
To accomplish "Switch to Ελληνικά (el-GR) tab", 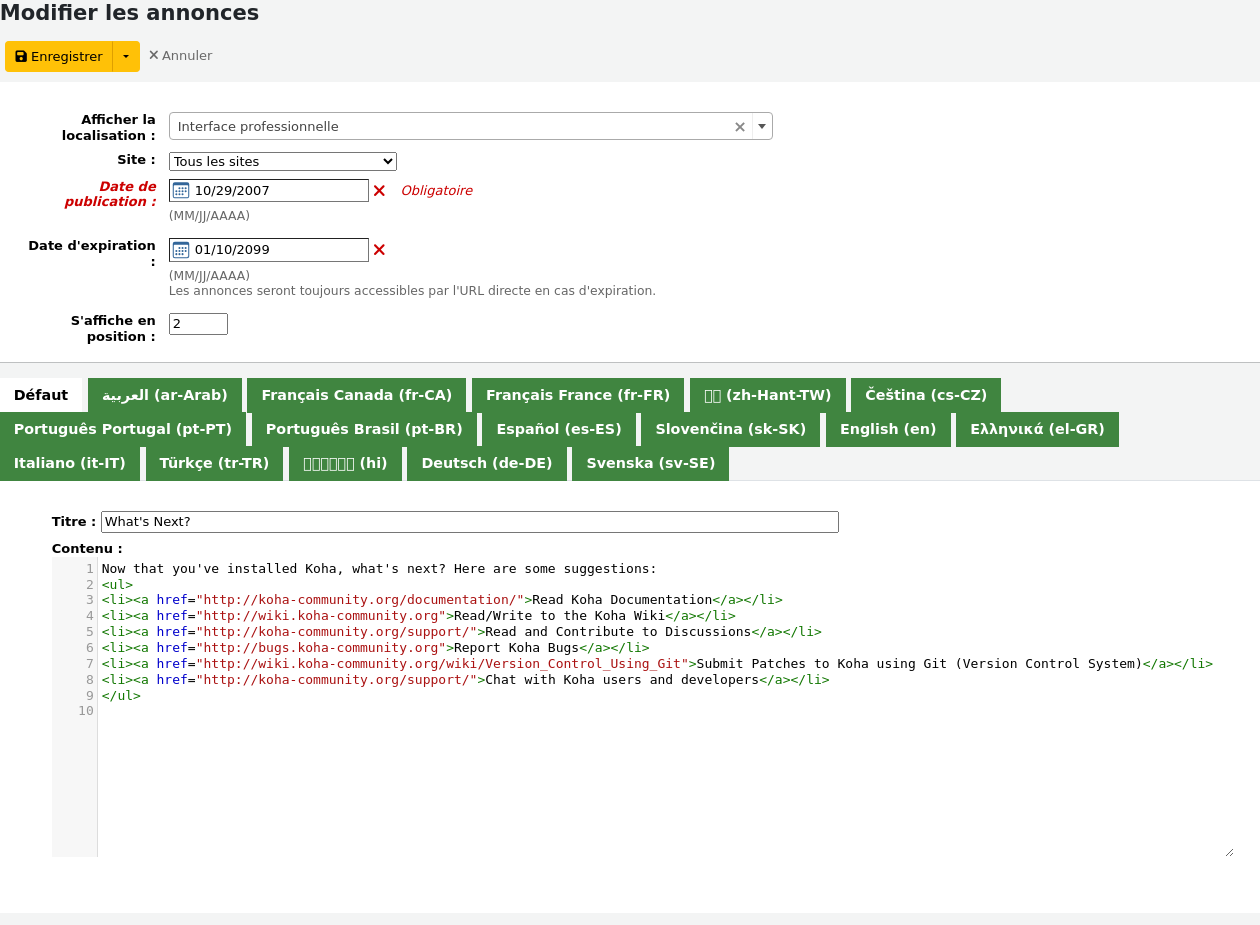I will (x=1037, y=429).
